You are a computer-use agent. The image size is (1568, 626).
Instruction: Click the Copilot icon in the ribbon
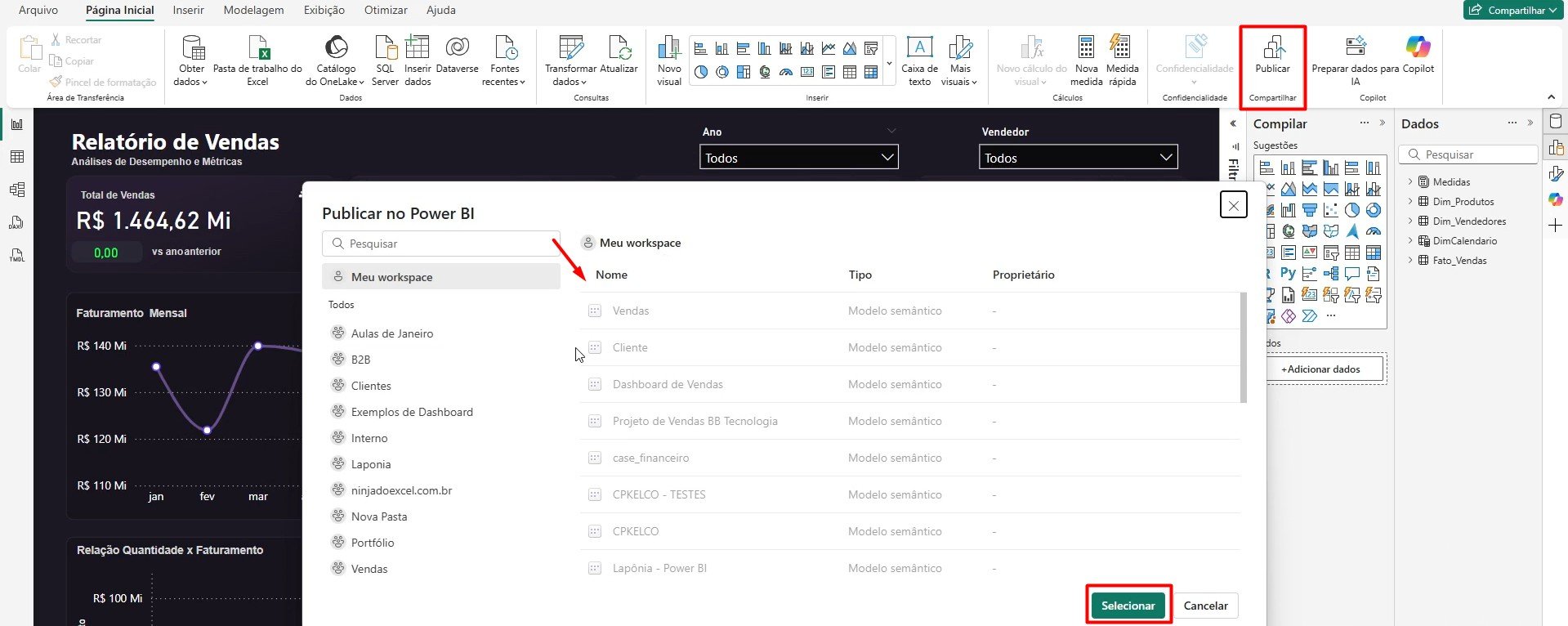(1418, 47)
